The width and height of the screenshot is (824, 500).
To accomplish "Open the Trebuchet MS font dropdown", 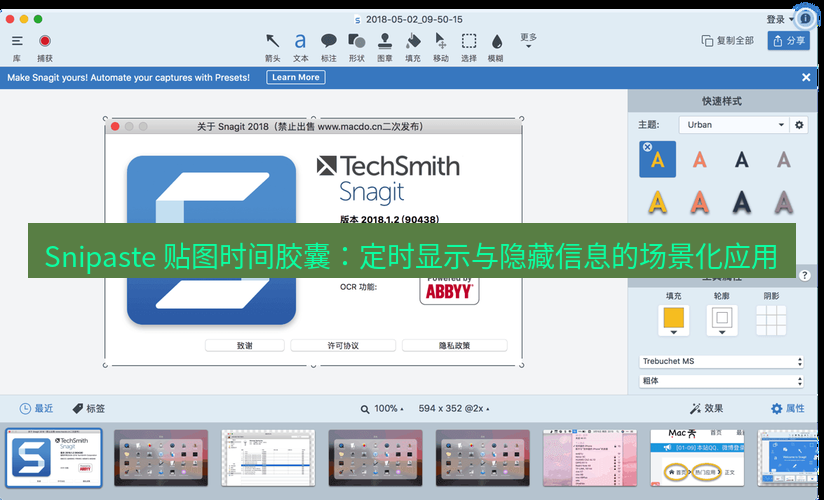I will 722,361.
